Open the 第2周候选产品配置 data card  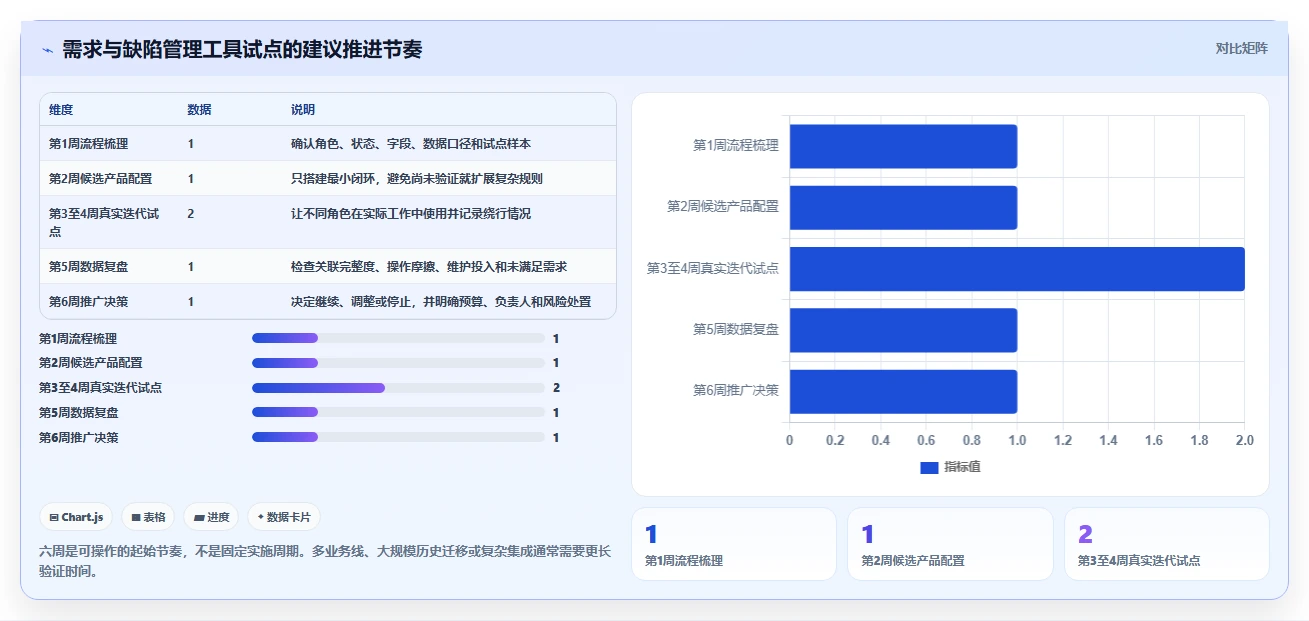tap(950, 544)
